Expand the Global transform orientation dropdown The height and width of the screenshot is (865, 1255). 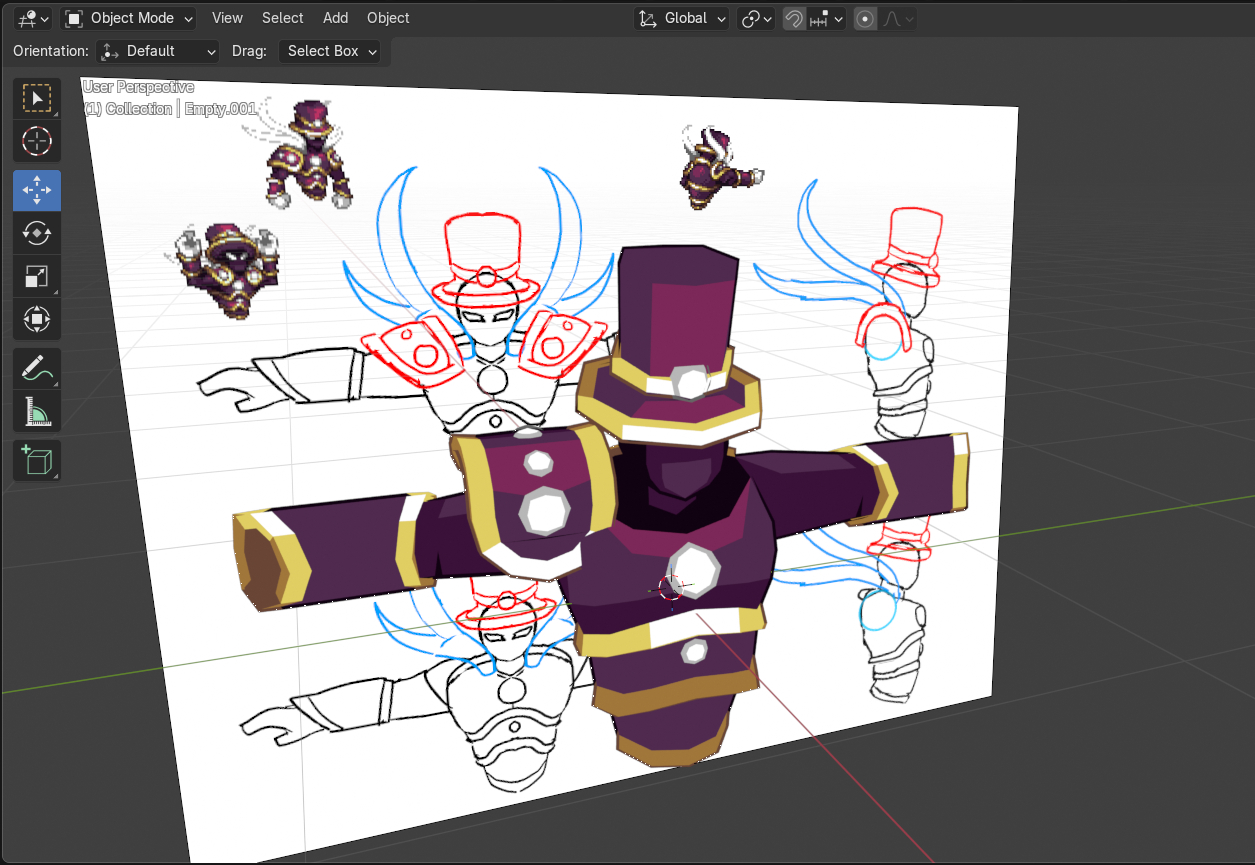682,18
